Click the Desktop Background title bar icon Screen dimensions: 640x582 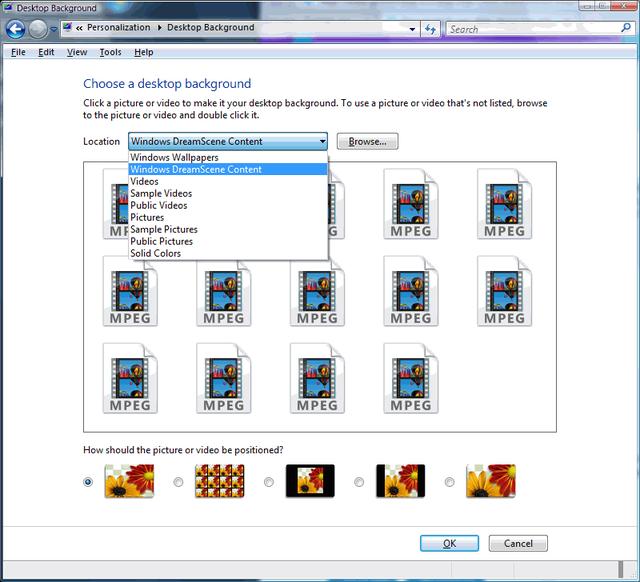click(8, 7)
